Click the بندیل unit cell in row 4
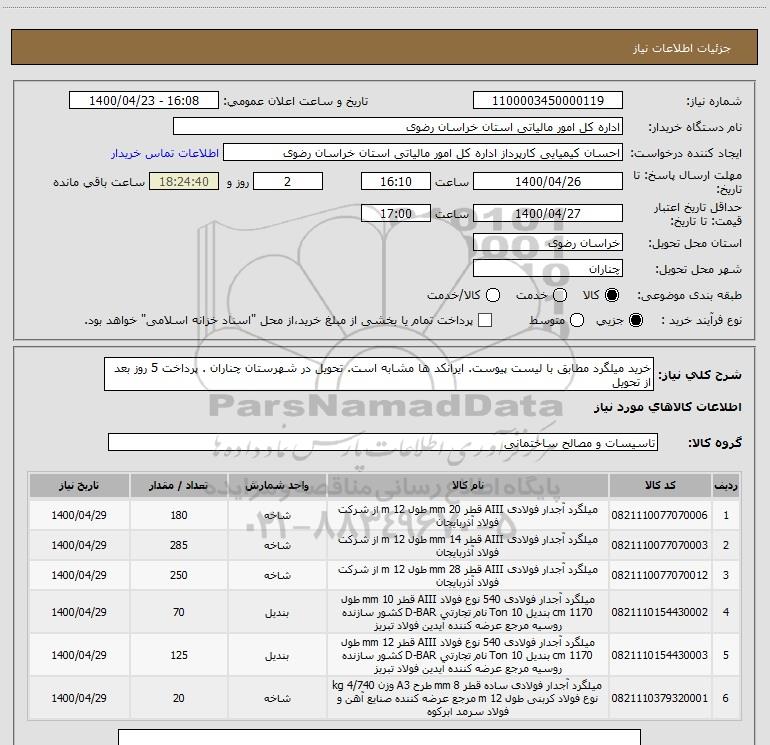Screen dimensions: 770x745 pos(277,612)
